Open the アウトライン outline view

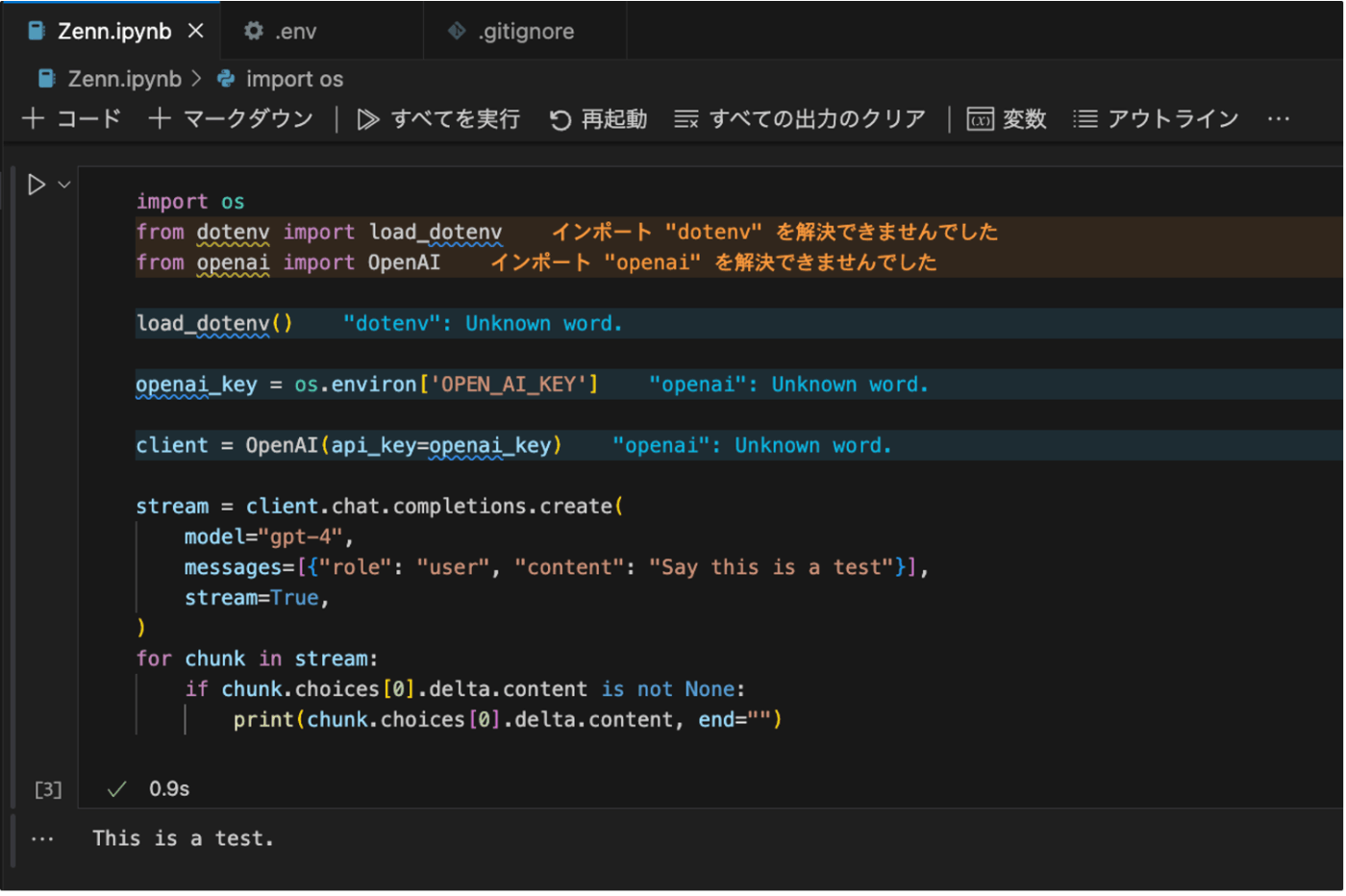[1157, 118]
